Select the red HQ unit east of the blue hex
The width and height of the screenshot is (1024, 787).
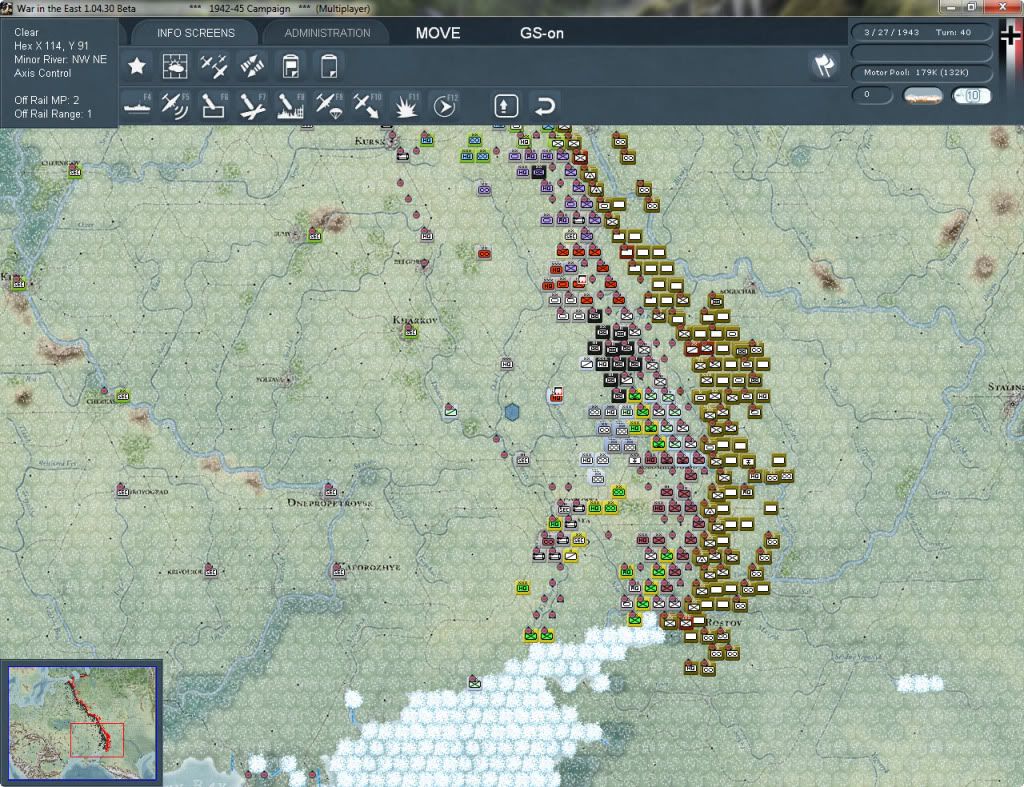(x=556, y=394)
